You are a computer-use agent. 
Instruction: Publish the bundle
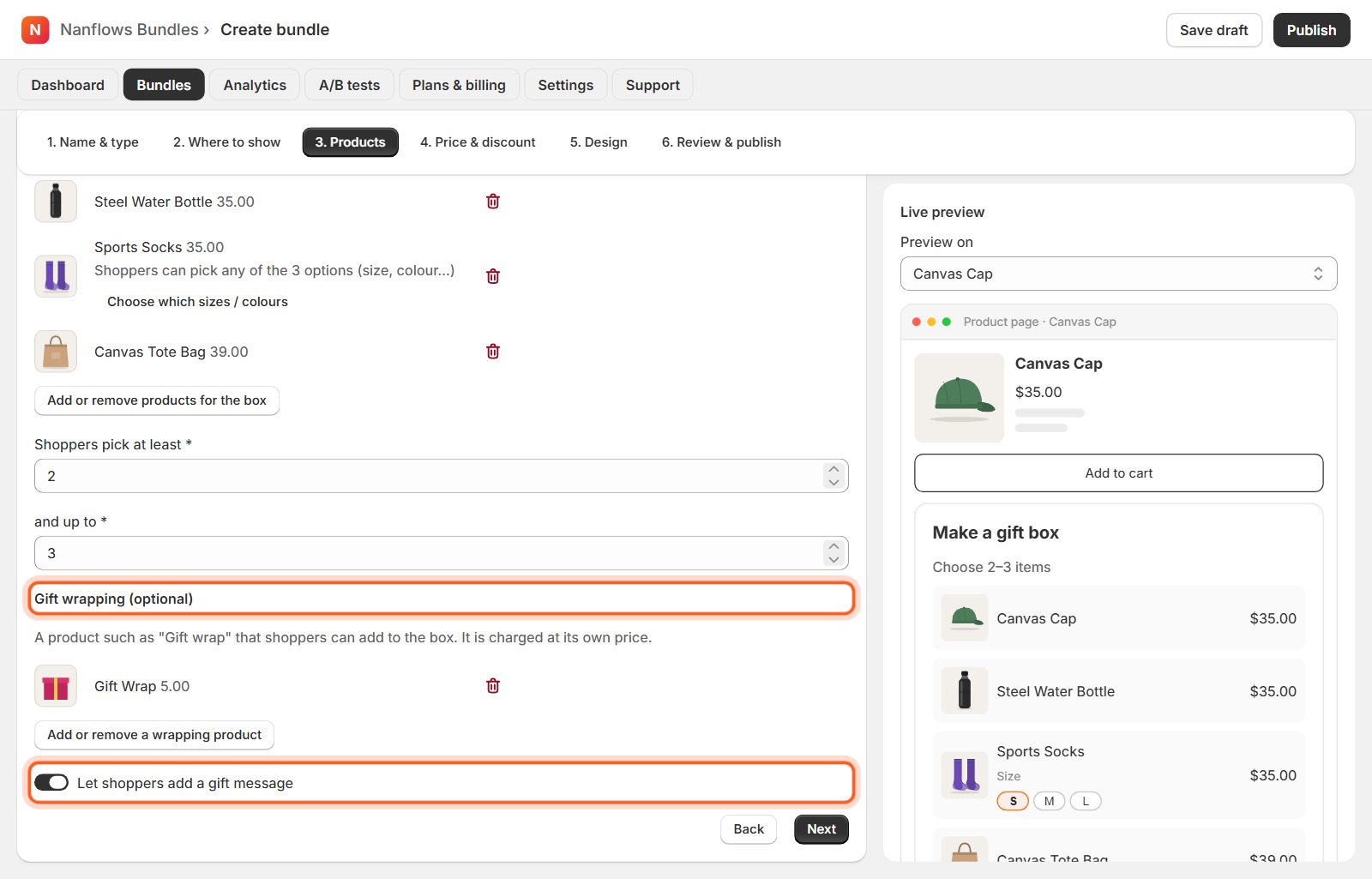1311,30
